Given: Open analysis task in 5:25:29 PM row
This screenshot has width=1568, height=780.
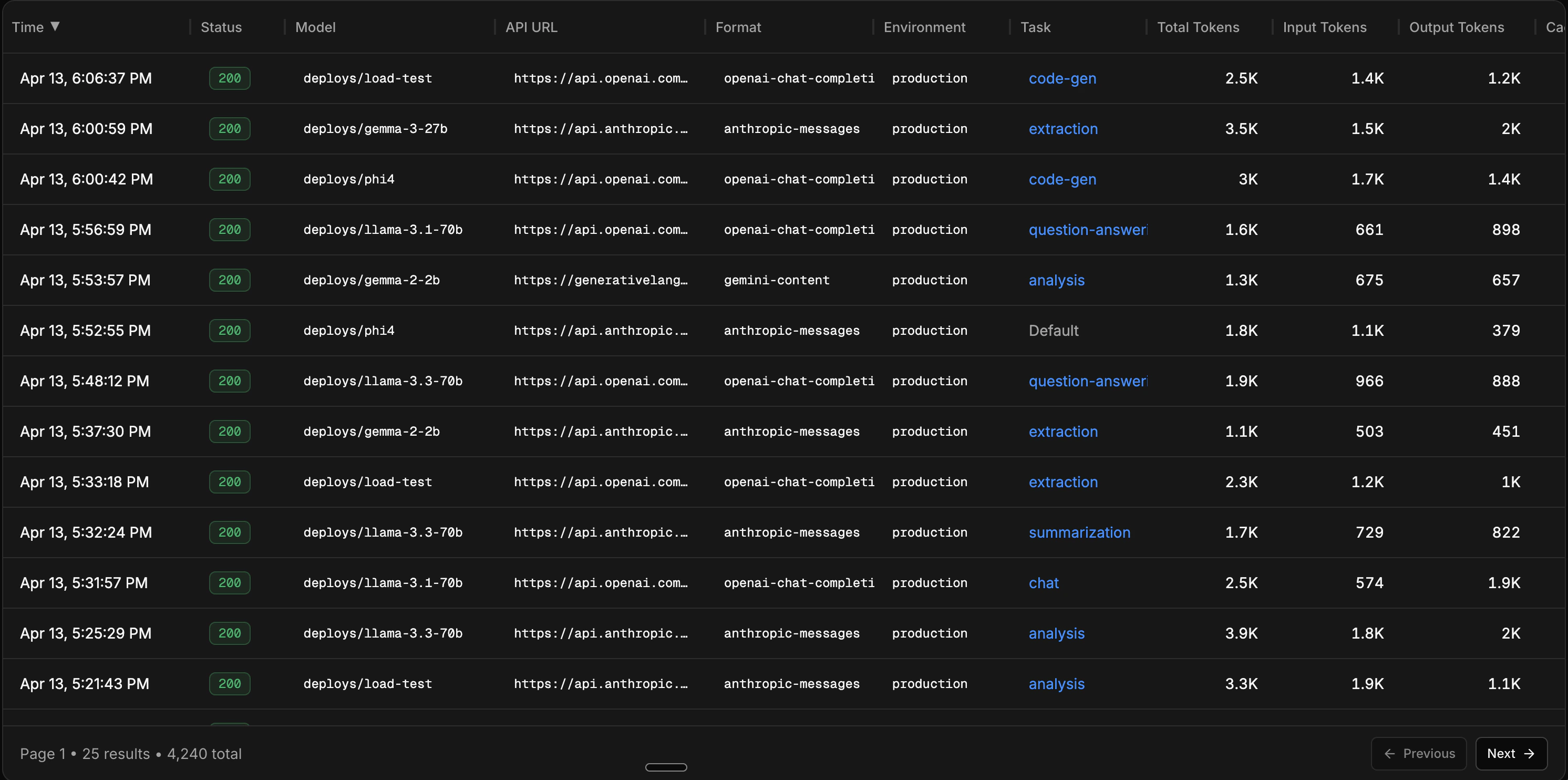Looking at the screenshot, I should [x=1056, y=633].
